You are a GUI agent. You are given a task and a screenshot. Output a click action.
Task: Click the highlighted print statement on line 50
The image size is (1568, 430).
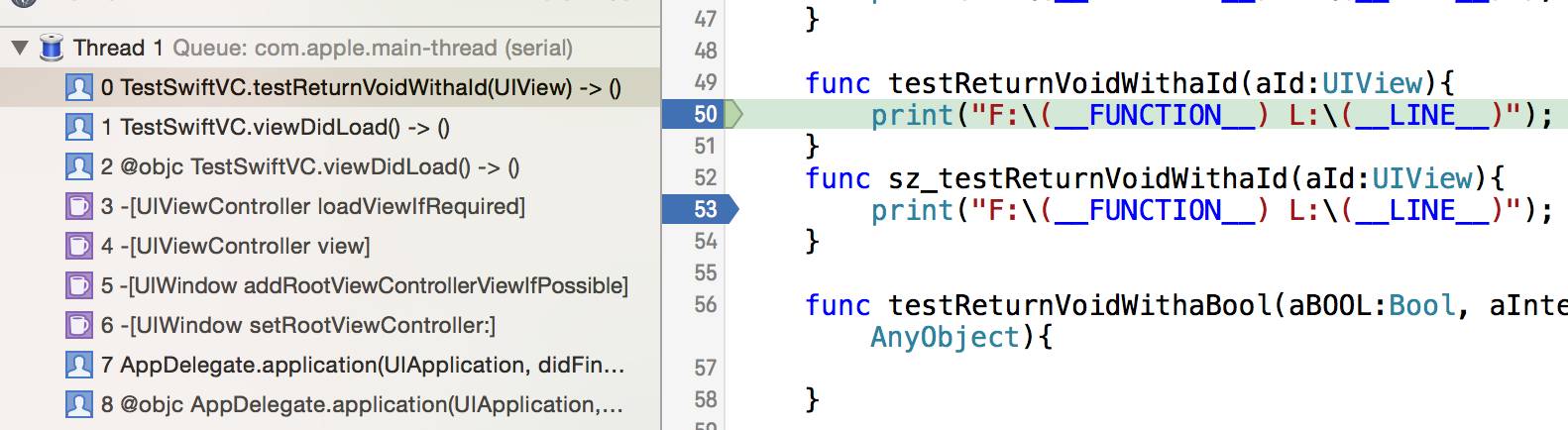coord(1211,115)
